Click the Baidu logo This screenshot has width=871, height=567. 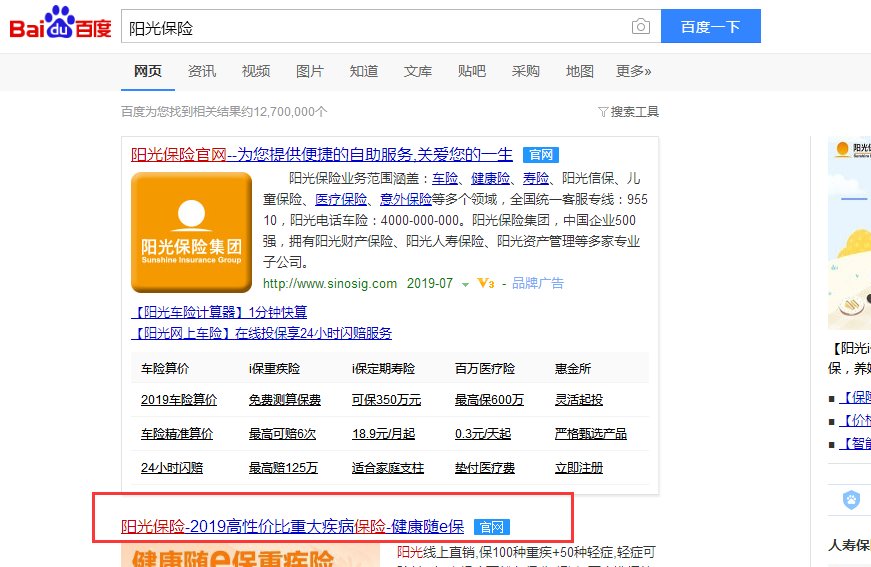[x=60, y=23]
